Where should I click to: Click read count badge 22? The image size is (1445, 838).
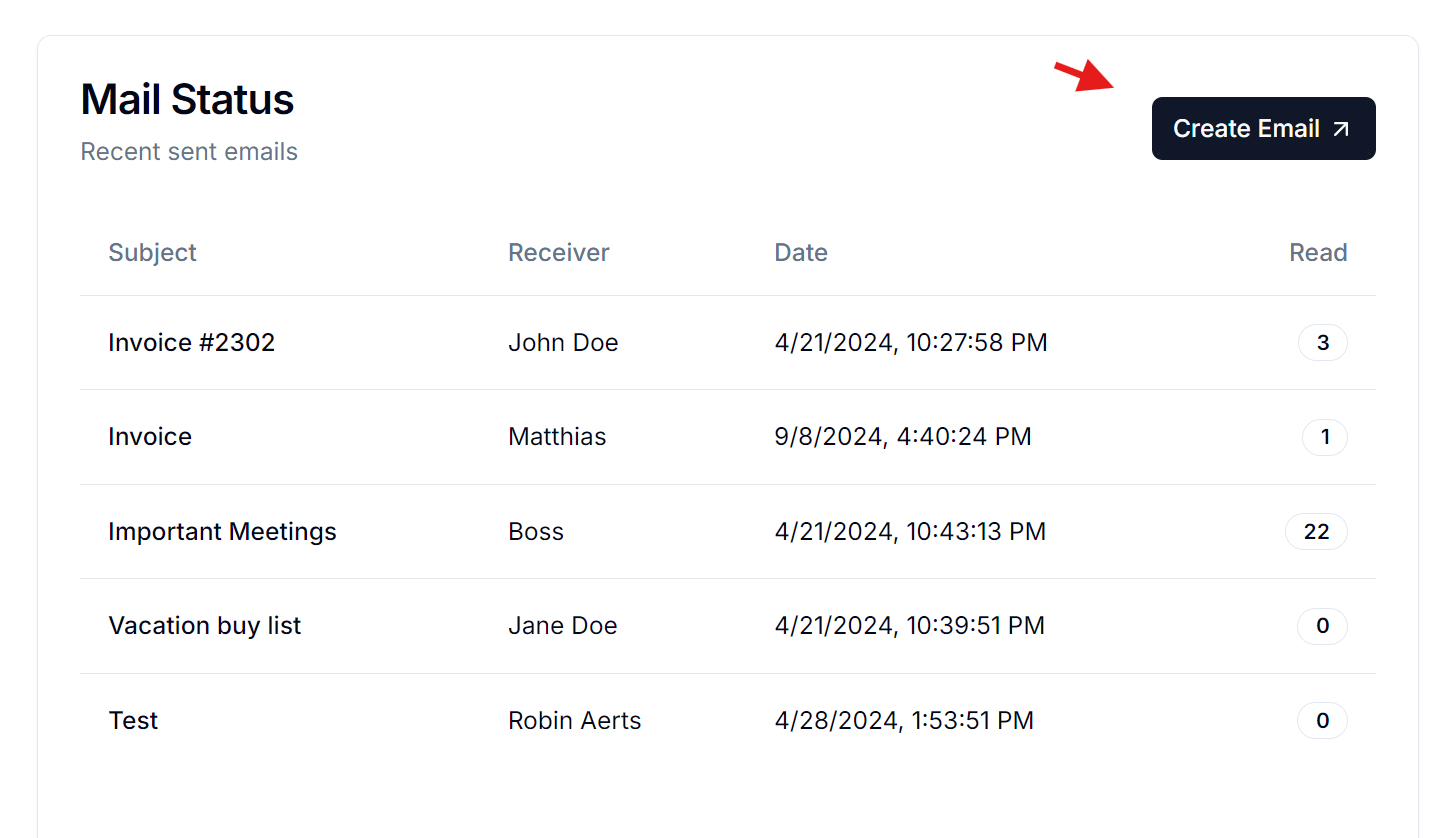pyautogui.click(x=1316, y=532)
